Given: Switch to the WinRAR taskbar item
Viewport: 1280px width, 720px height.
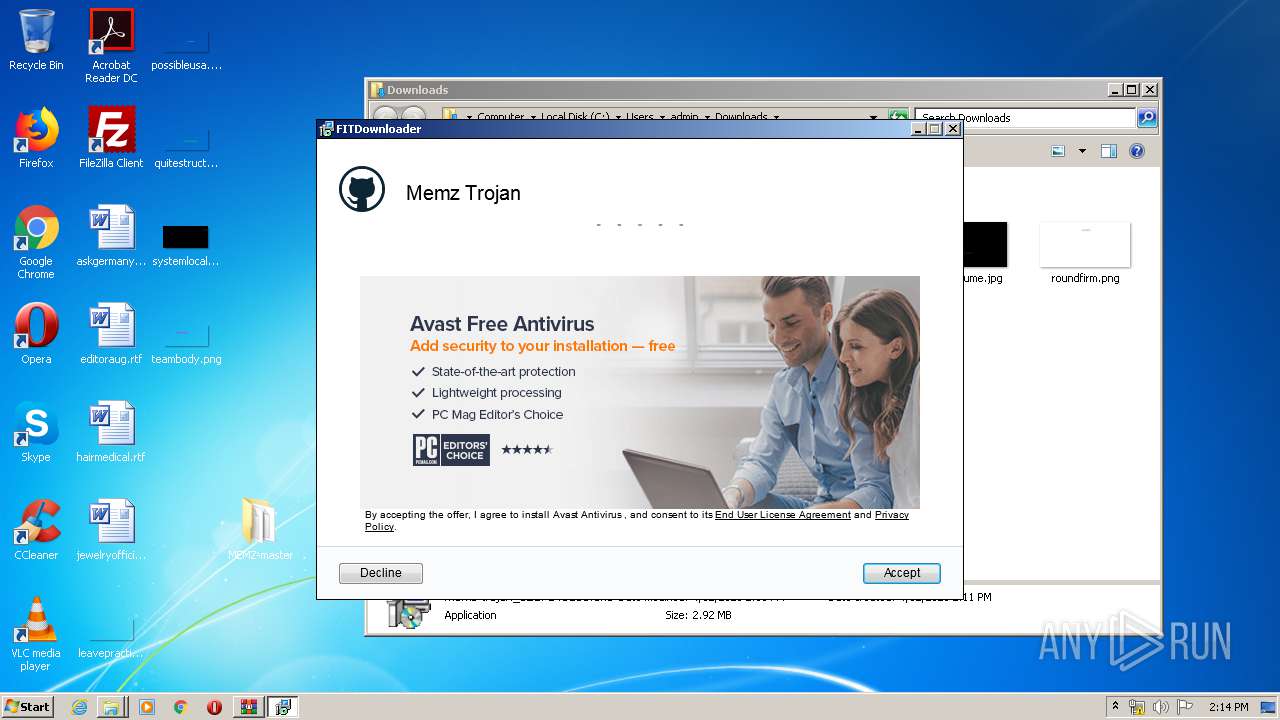Looking at the screenshot, I should point(248,707).
